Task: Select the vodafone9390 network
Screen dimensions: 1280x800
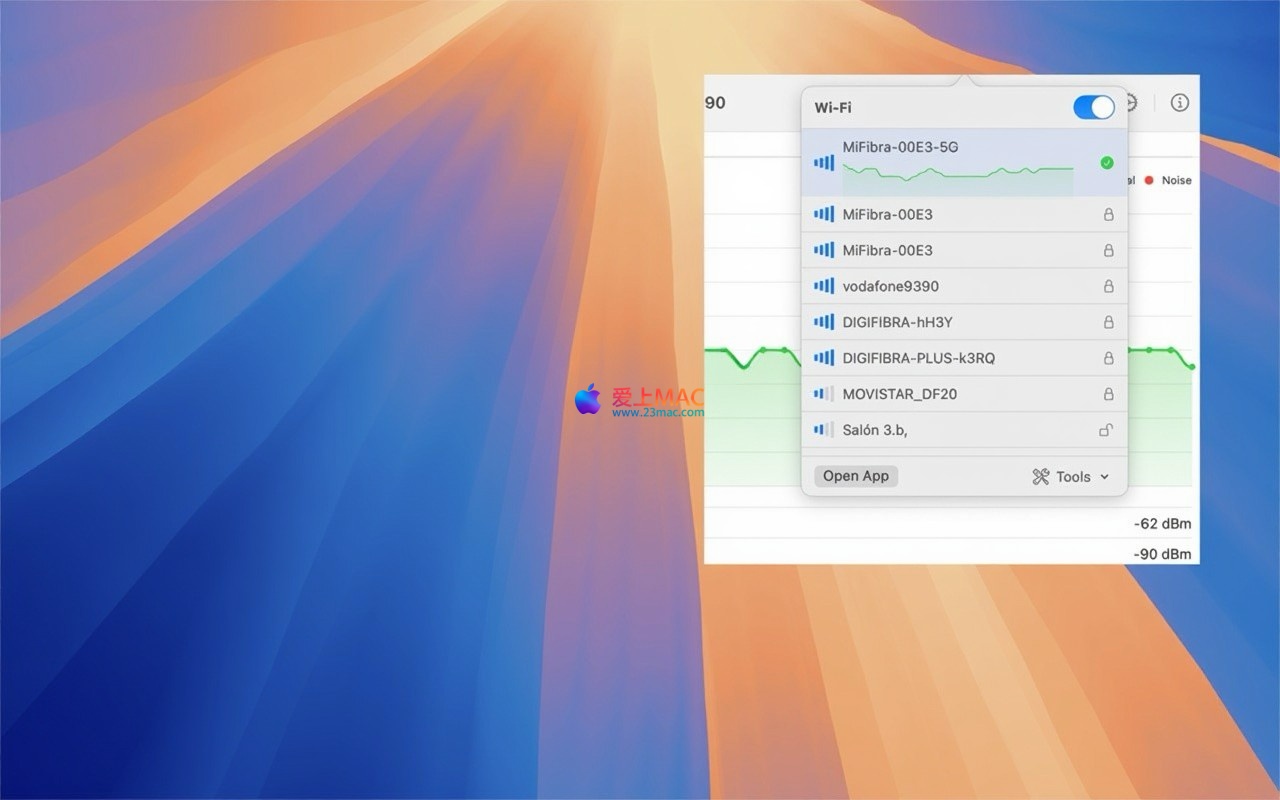Action: [x=890, y=286]
